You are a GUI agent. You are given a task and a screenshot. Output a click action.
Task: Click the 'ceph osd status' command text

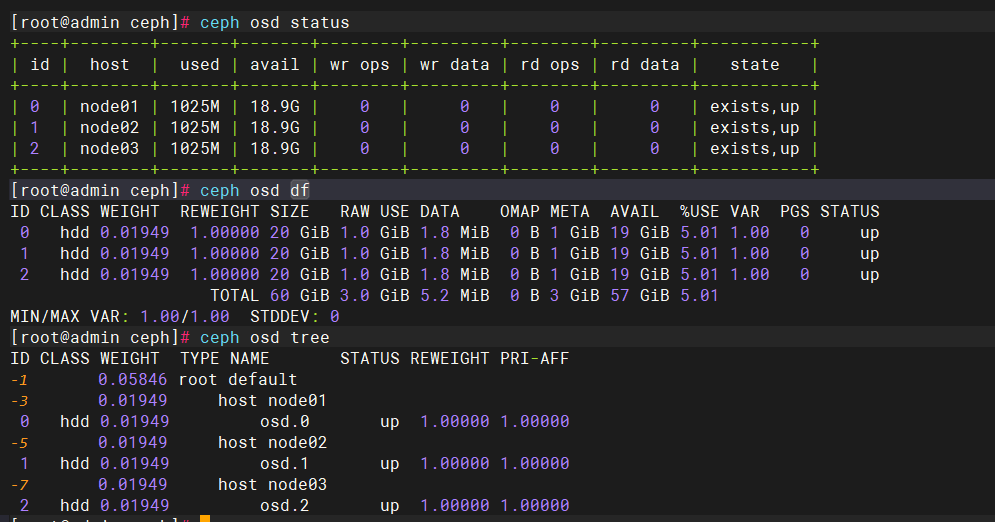click(274, 23)
